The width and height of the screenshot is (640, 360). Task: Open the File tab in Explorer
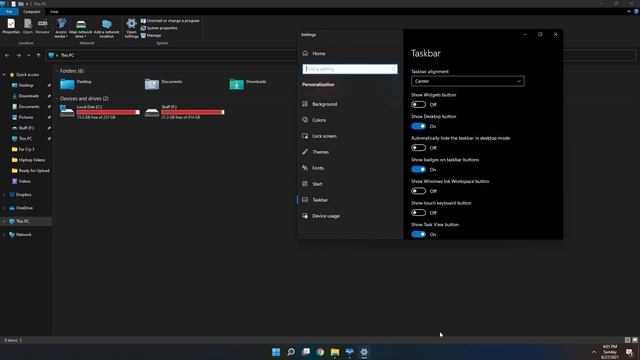(x=9, y=11)
